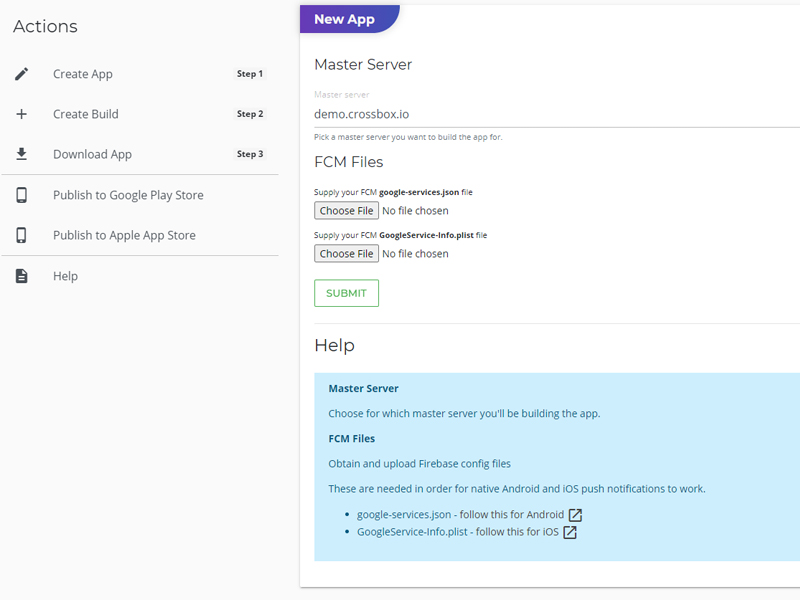Click the bold Master Server help title
This screenshot has height=600, width=800.
363,388
